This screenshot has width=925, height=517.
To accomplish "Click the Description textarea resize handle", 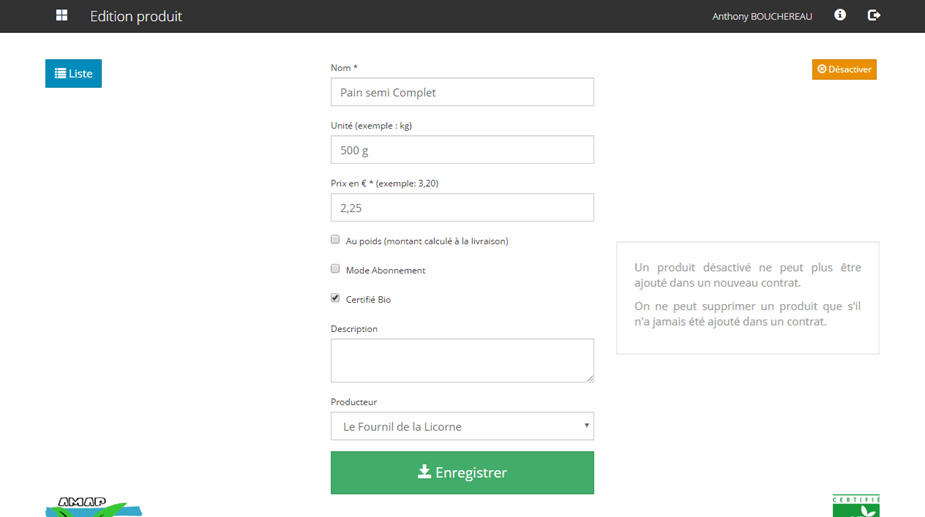I will (x=589, y=378).
